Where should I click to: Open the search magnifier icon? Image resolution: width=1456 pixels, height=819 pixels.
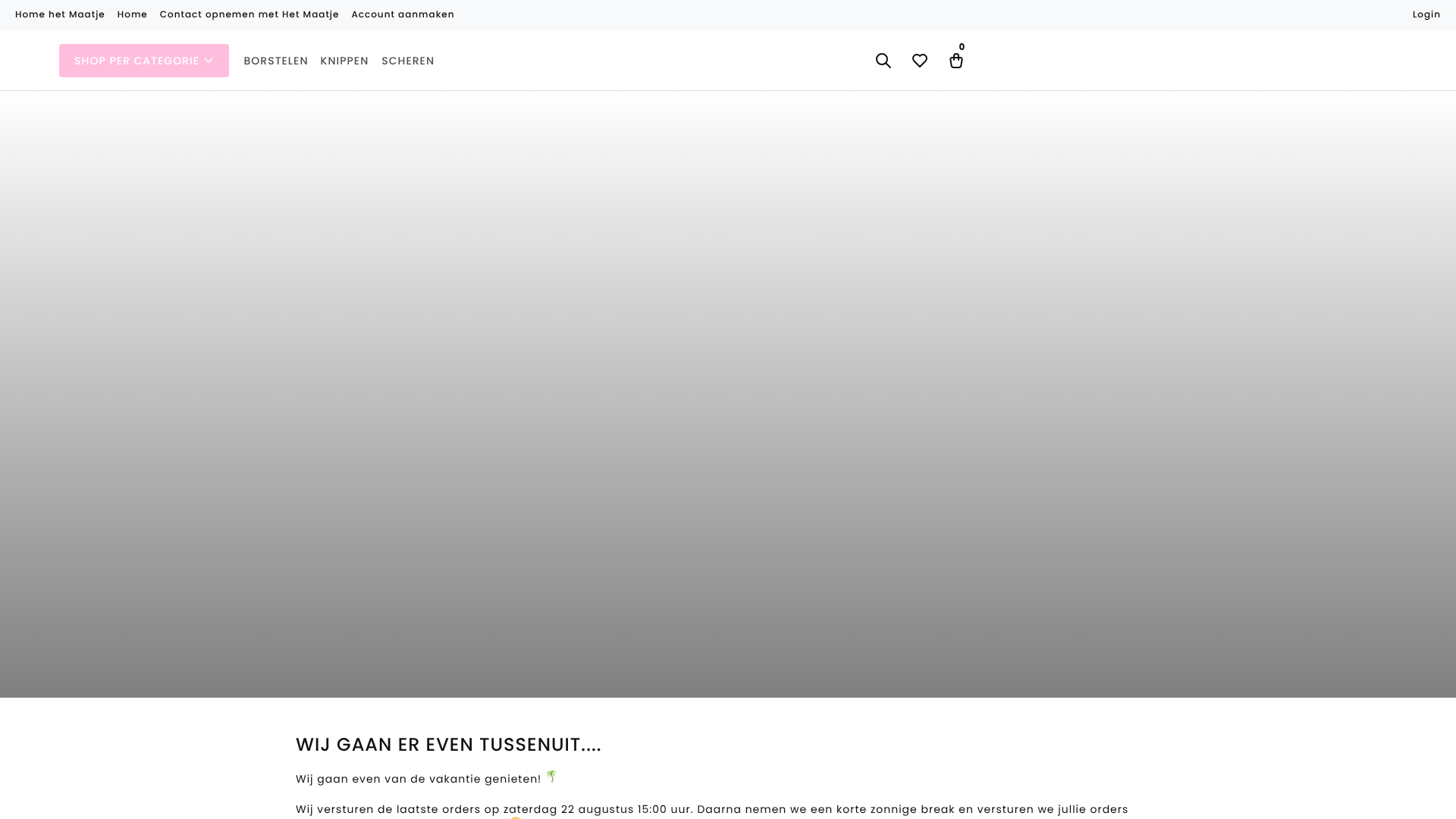coord(883,61)
